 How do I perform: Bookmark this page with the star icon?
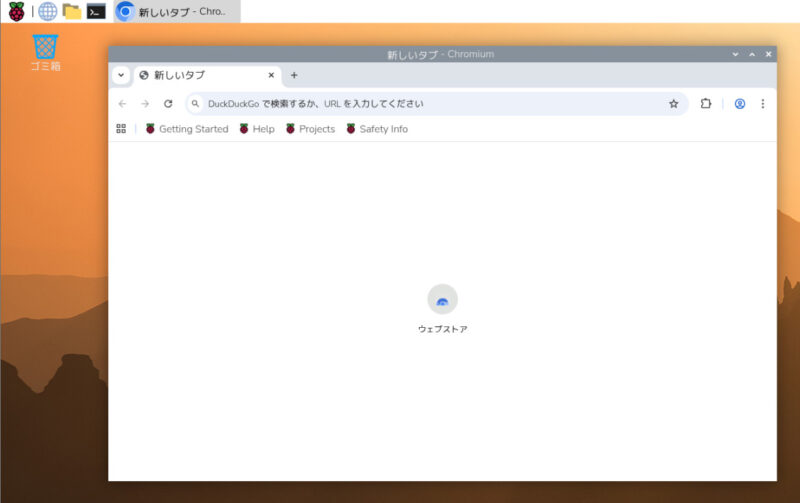tap(673, 104)
